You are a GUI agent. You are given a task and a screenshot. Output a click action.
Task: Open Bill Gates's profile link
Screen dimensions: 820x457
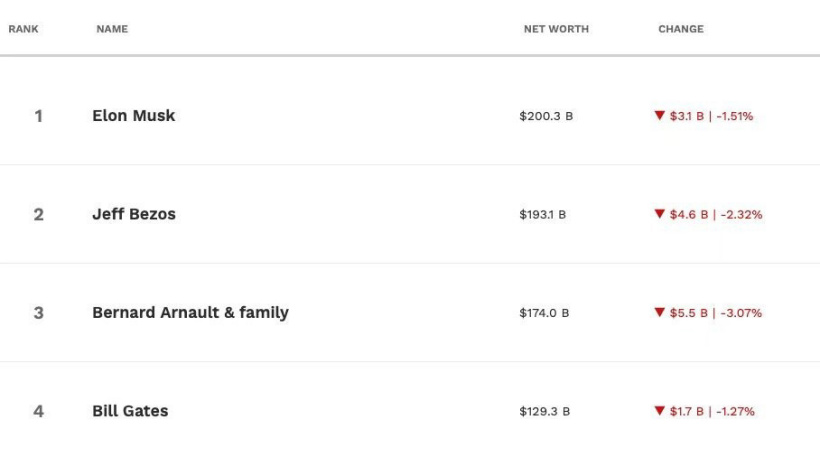[130, 411]
